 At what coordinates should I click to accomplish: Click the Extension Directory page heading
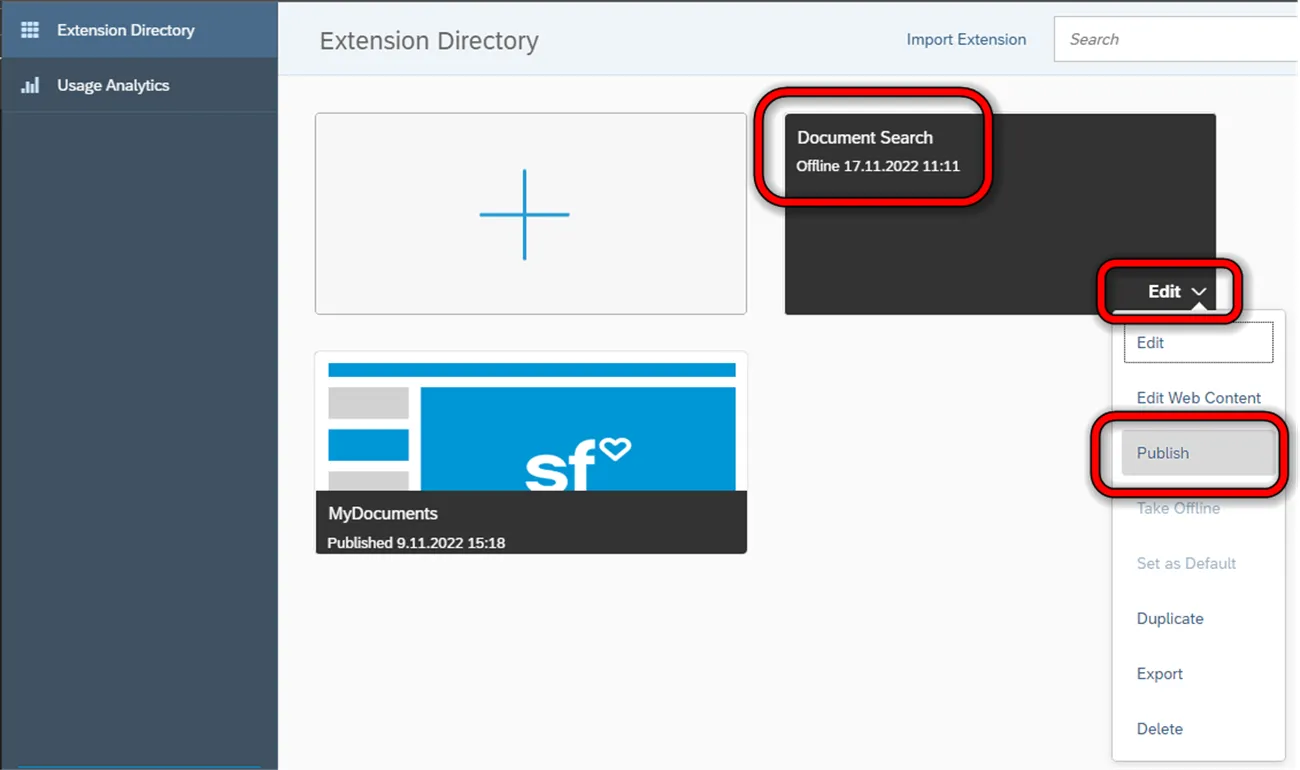coord(429,41)
